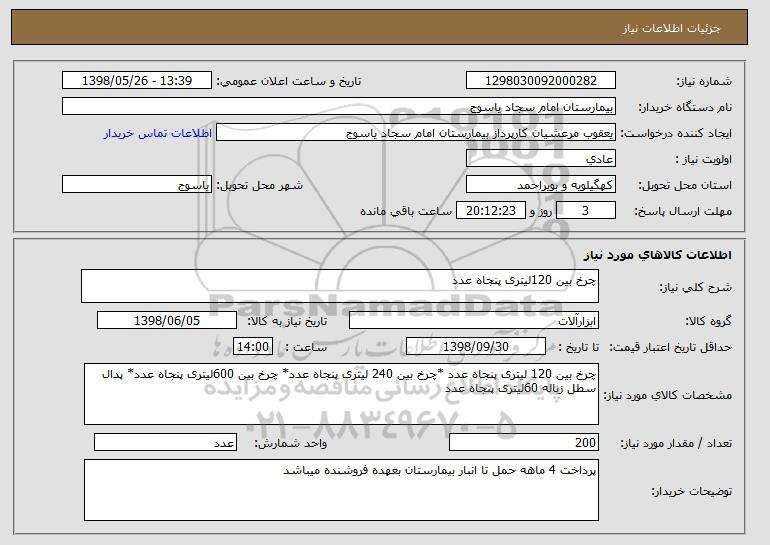Click the label شرح کلی نیاز

tap(695, 287)
